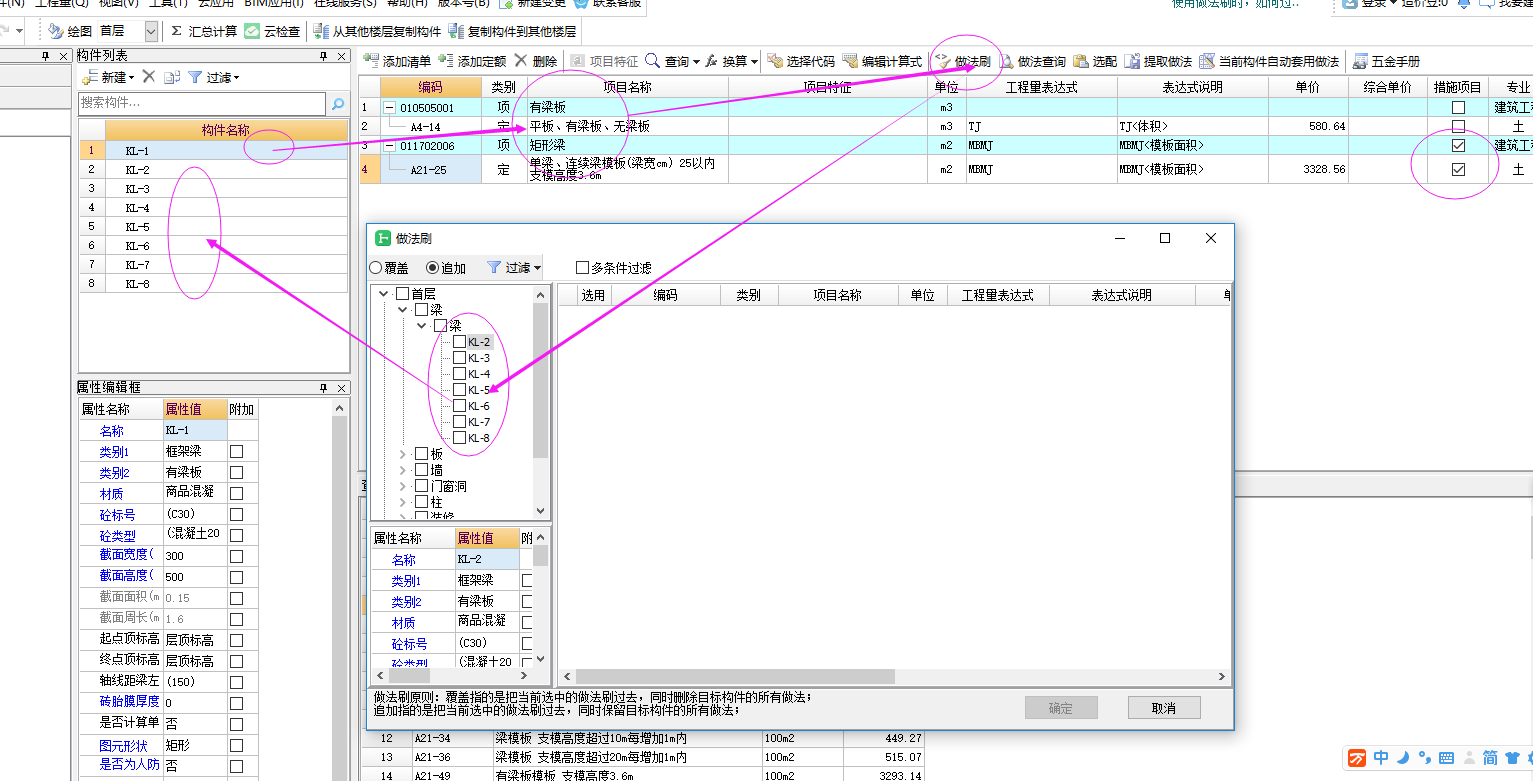Click the 矩形梁 project name cell
Image resolution: width=1533 pixels, height=781 pixels.
point(628,145)
